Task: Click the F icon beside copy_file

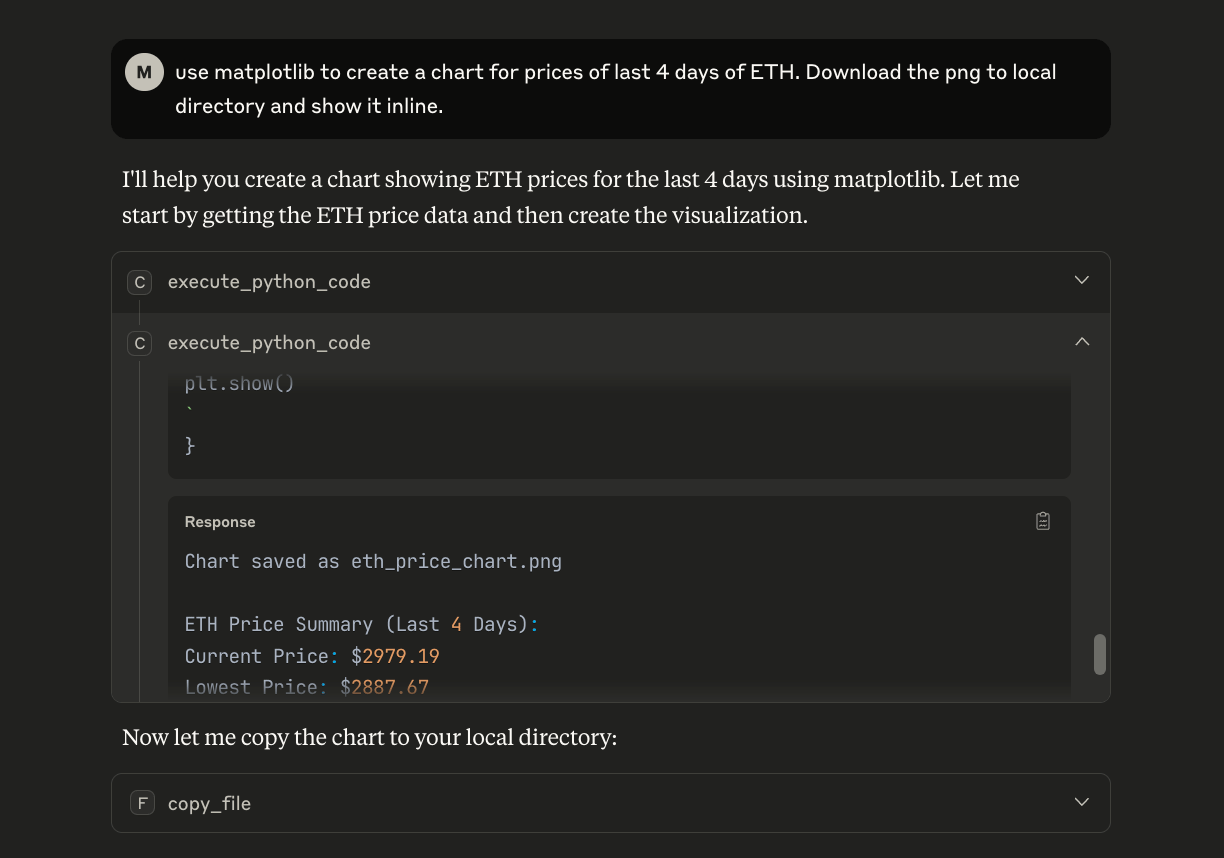Action: (143, 803)
